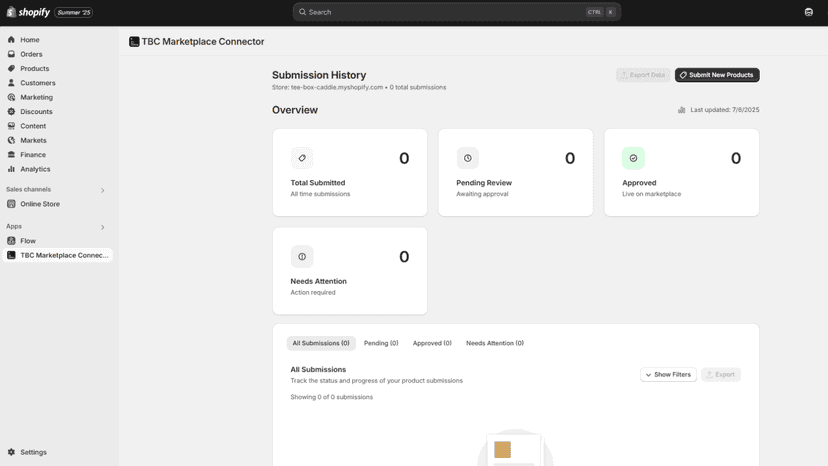Viewport: 828px width, 466px height.
Task: Click the Home house icon
Action: coord(11,40)
